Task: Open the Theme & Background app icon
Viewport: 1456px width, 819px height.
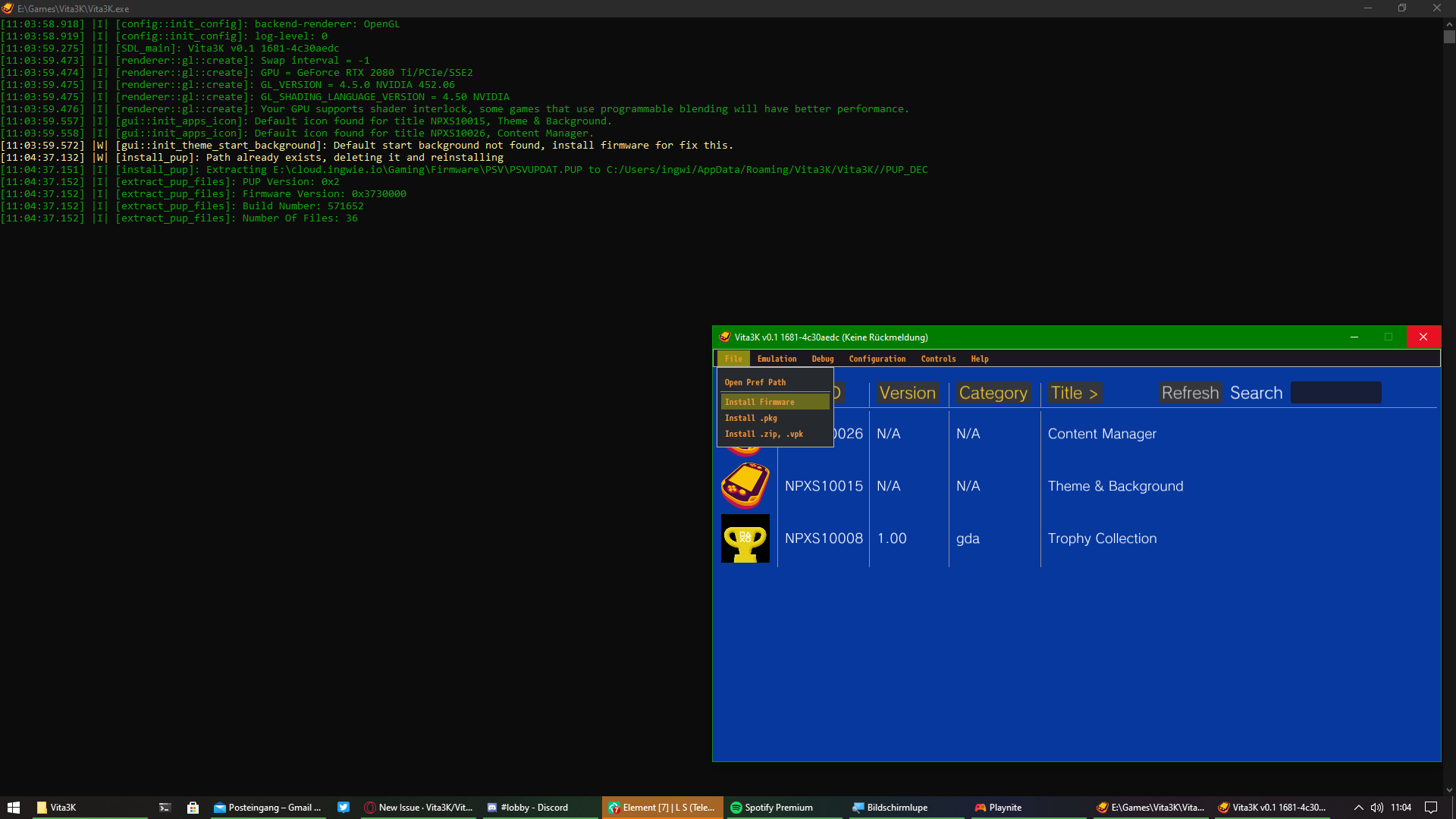Action: [745, 485]
